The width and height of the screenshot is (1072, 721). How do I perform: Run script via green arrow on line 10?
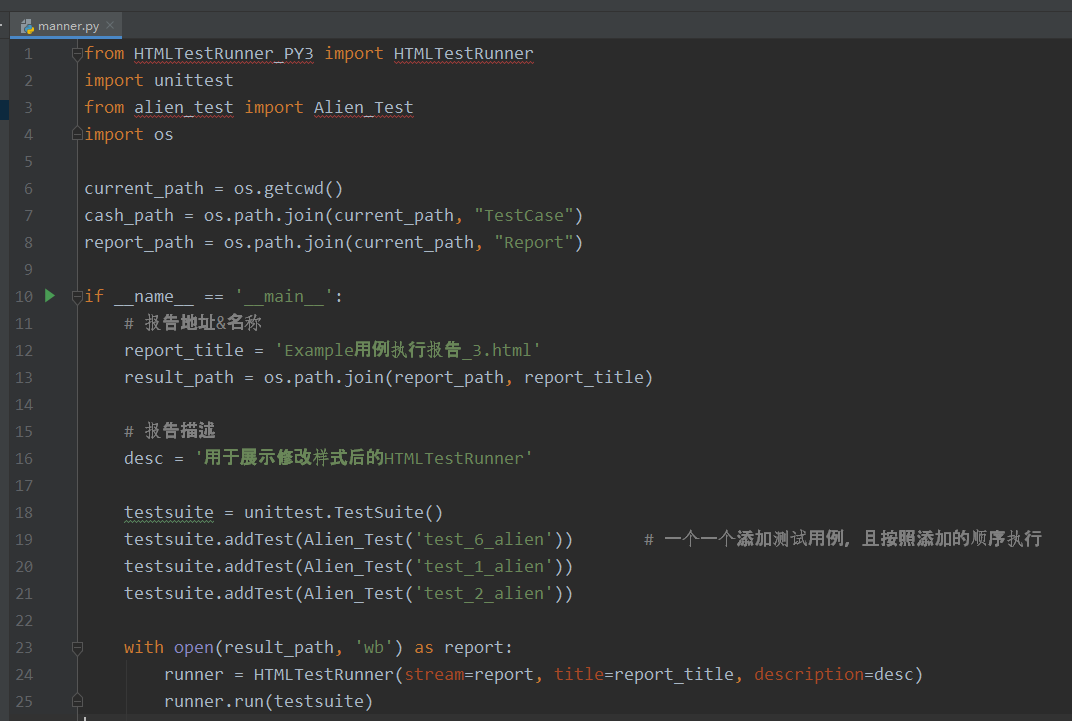click(50, 296)
